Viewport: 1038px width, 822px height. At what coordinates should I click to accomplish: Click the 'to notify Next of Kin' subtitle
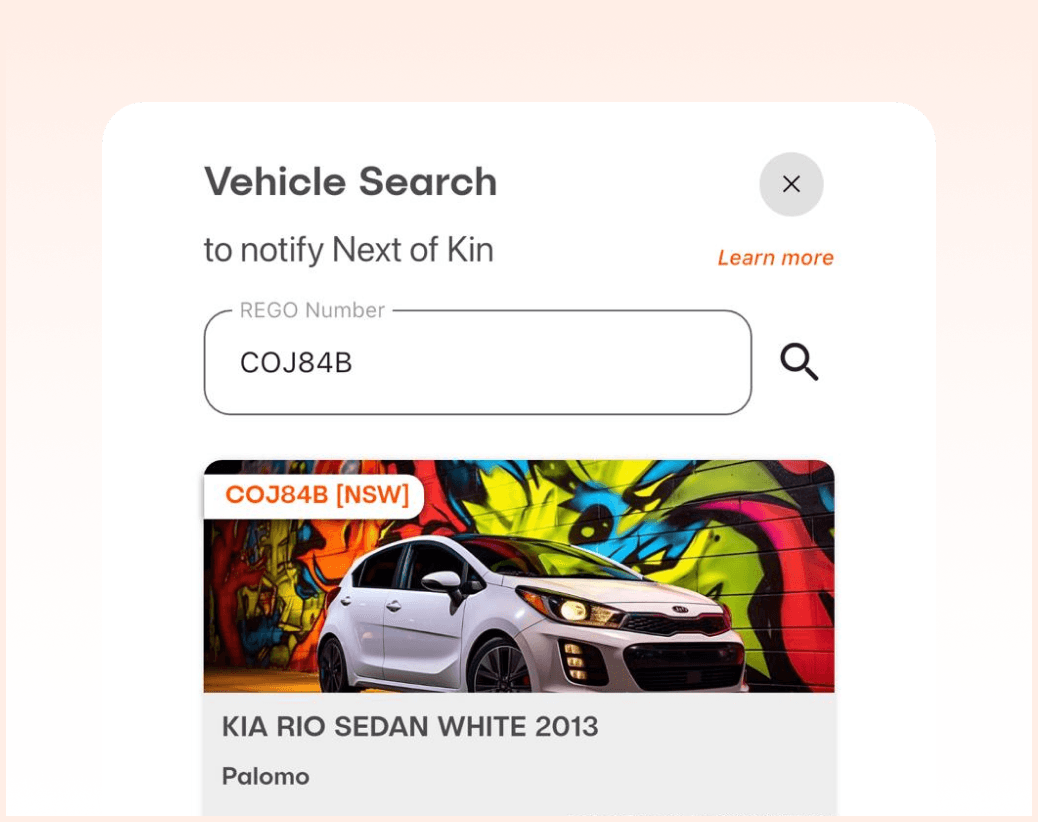(349, 250)
